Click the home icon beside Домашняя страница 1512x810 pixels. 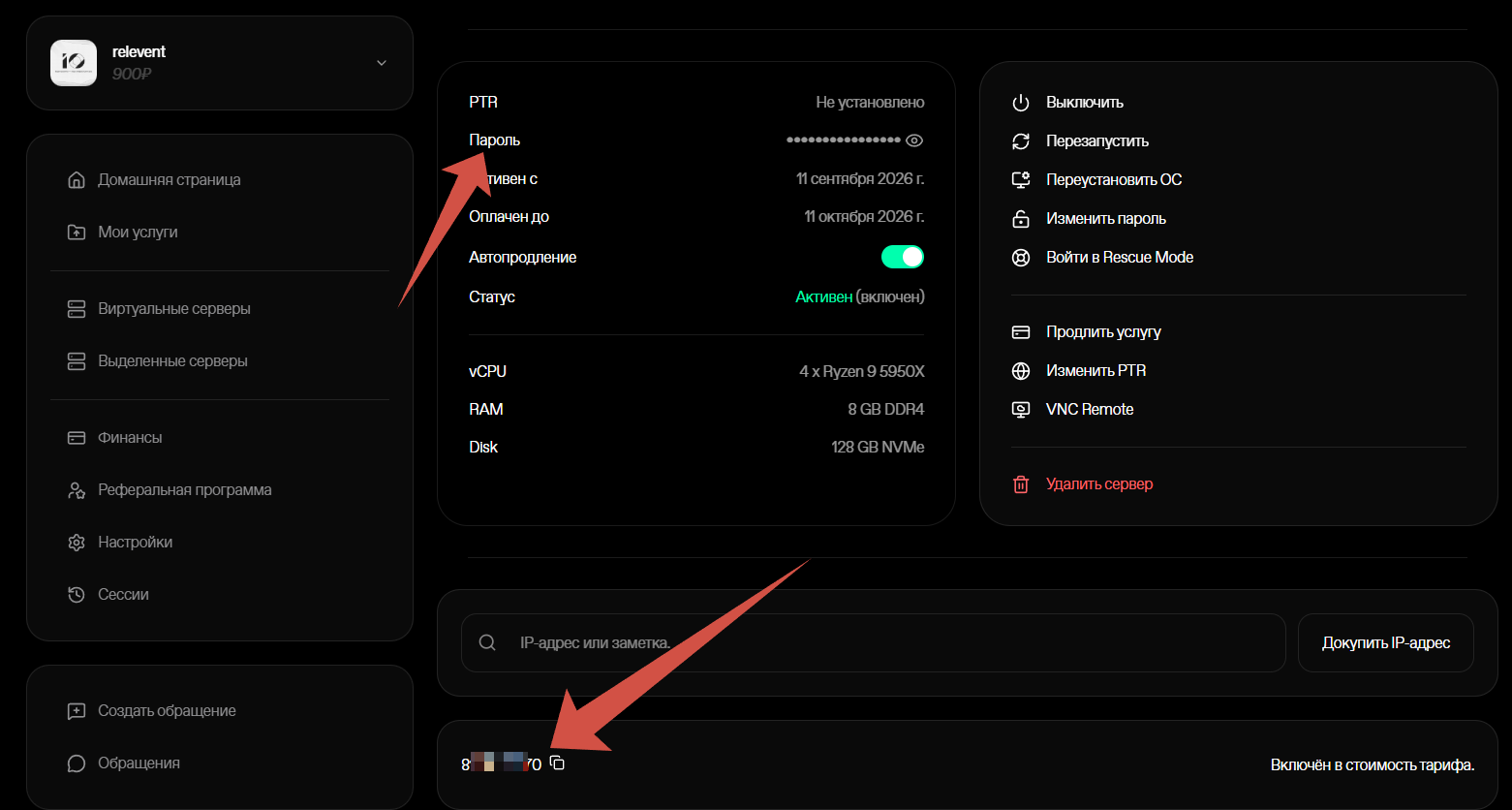(x=77, y=180)
